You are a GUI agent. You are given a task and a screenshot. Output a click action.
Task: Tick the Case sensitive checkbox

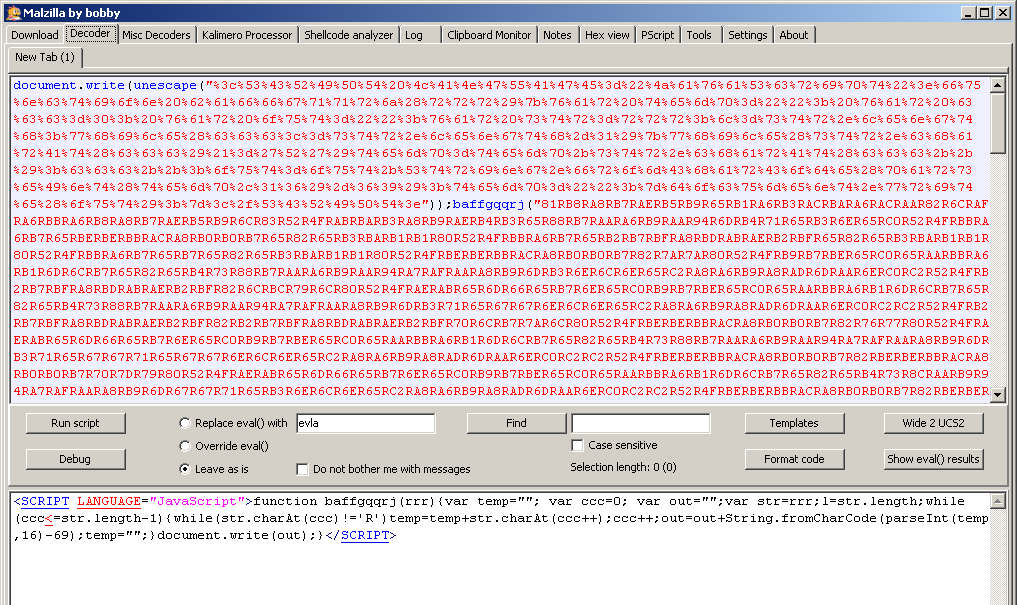coord(577,445)
